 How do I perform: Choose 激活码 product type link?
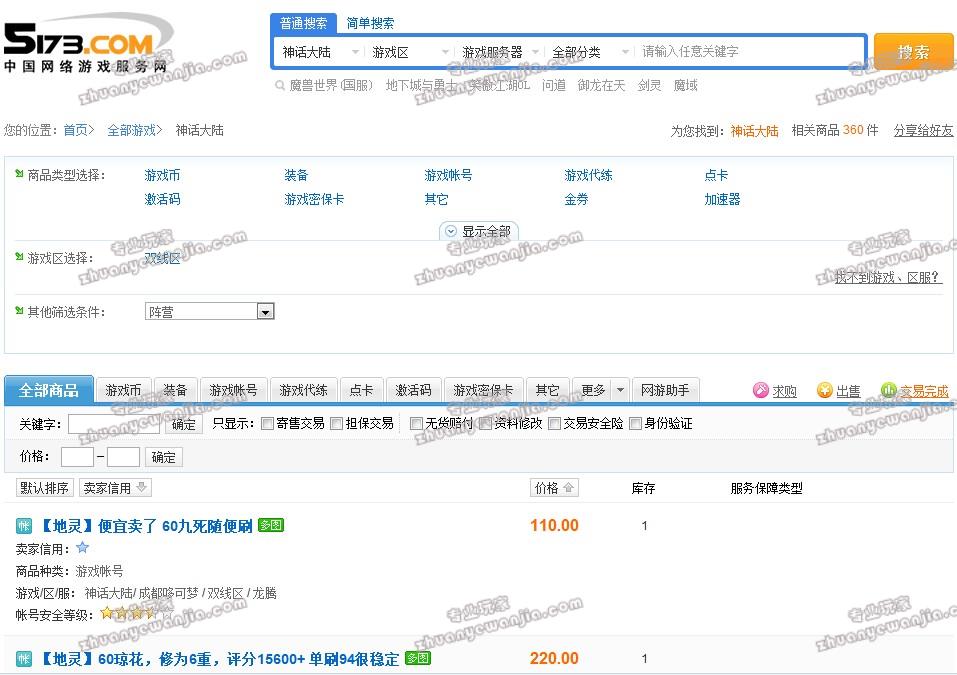[x=162, y=199]
